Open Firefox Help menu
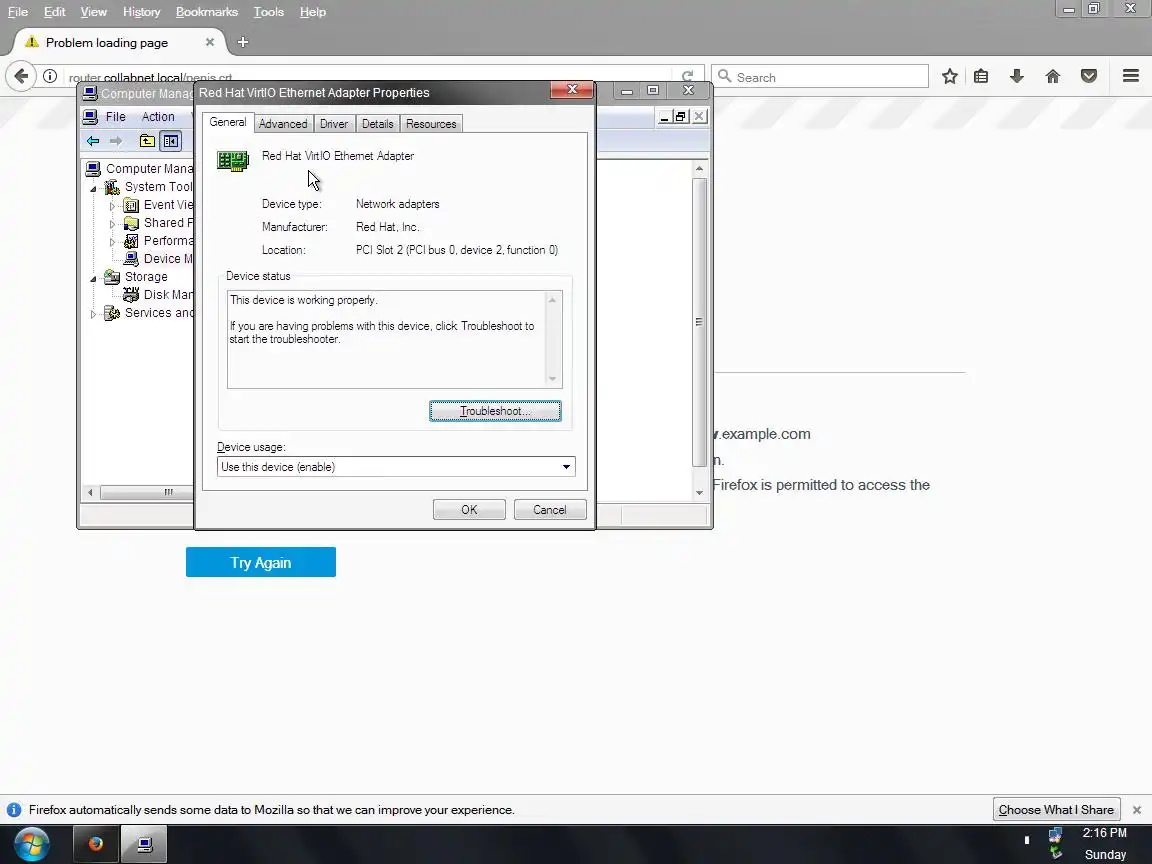This screenshot has width=1152, height=864. click(312, 12)
